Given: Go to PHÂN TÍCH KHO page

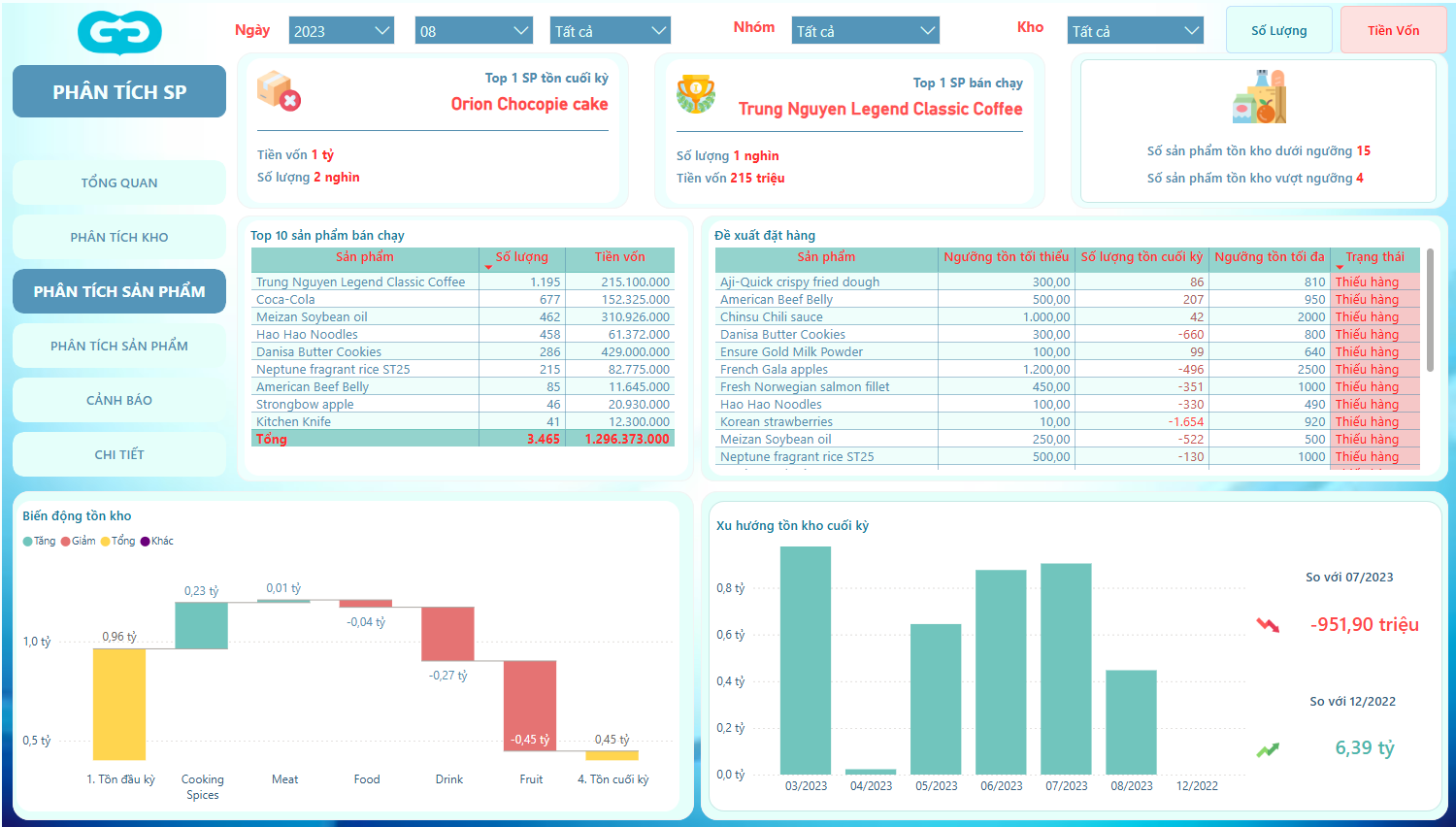Looking at the screenshot, I should 119,237.
